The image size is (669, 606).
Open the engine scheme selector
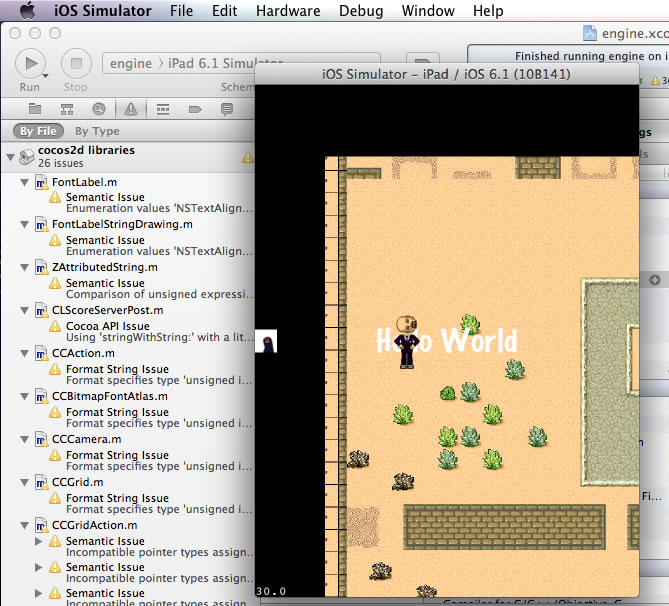pos(131,64)
